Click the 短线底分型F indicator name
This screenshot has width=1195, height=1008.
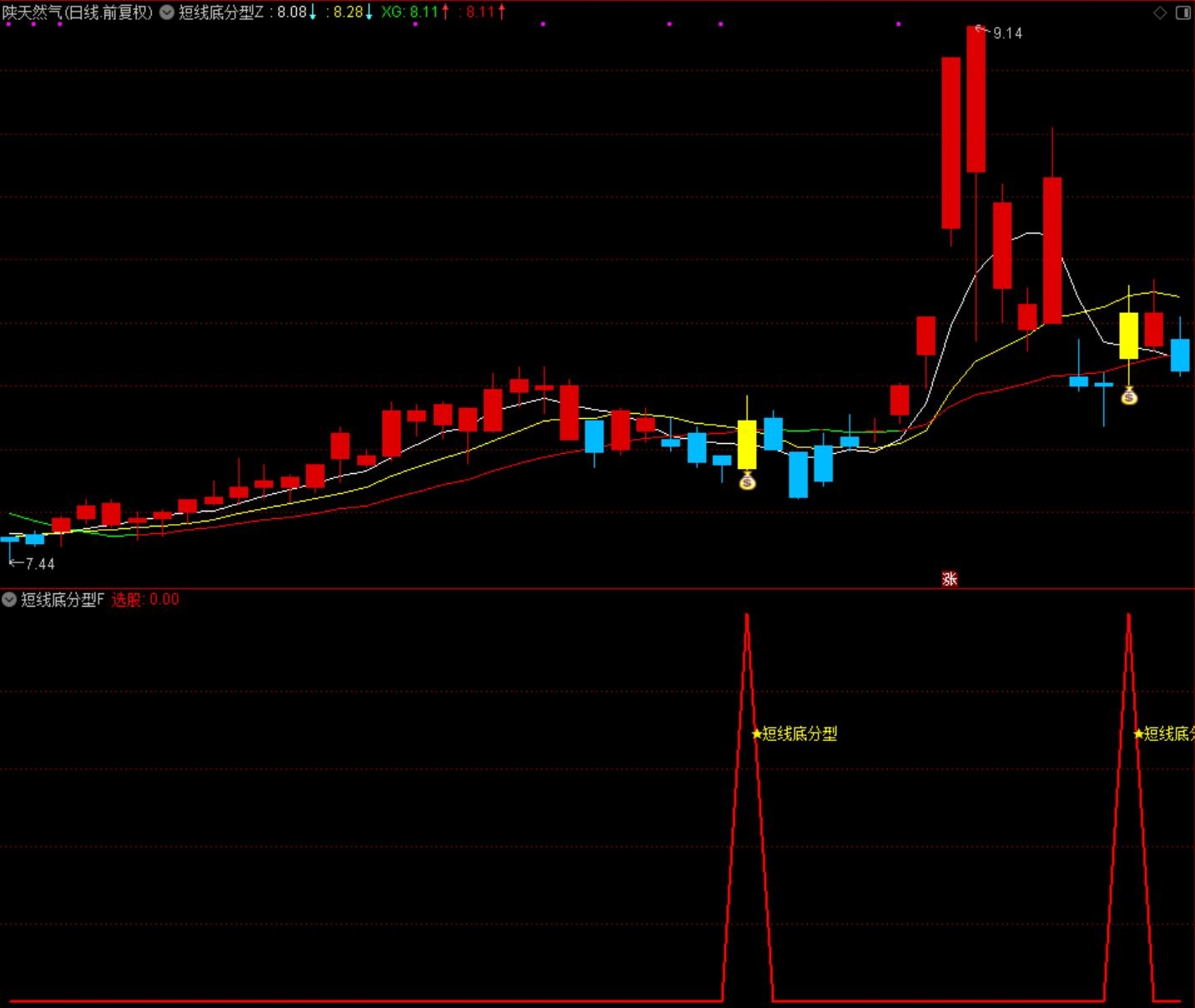63,599
